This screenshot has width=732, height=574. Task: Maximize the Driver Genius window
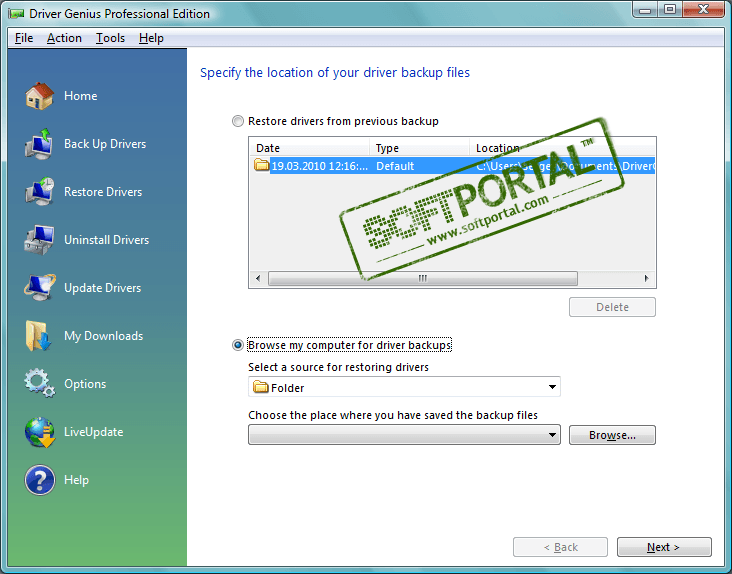click(x=670, y=9)
